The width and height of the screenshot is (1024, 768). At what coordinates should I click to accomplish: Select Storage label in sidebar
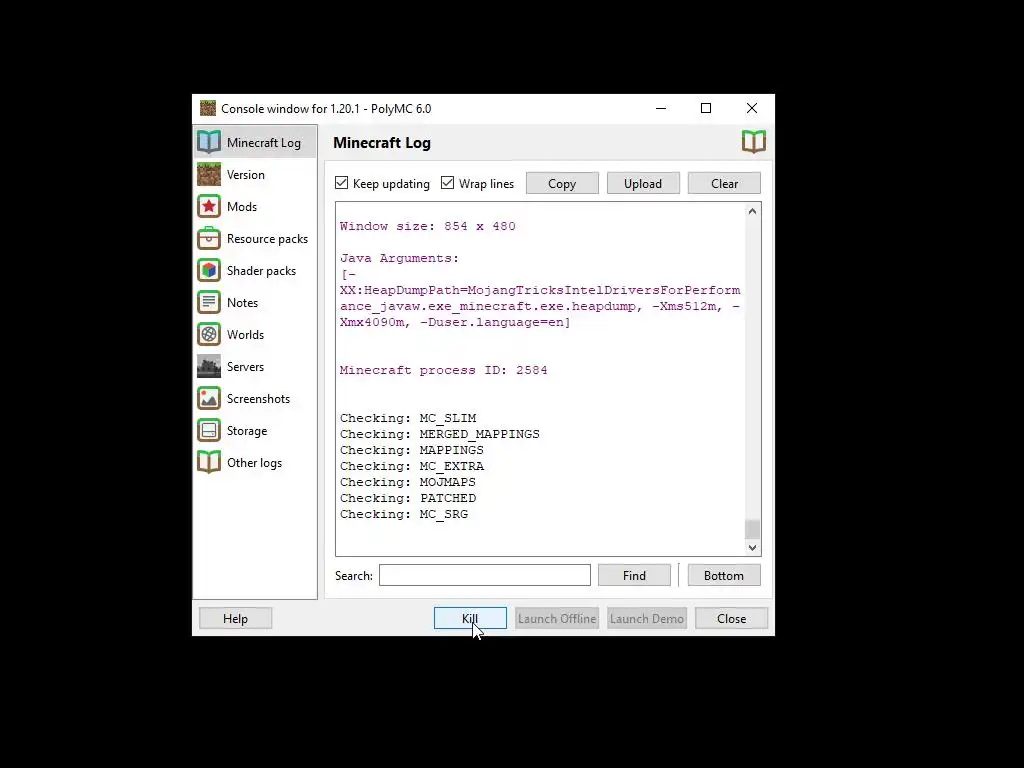247,431
